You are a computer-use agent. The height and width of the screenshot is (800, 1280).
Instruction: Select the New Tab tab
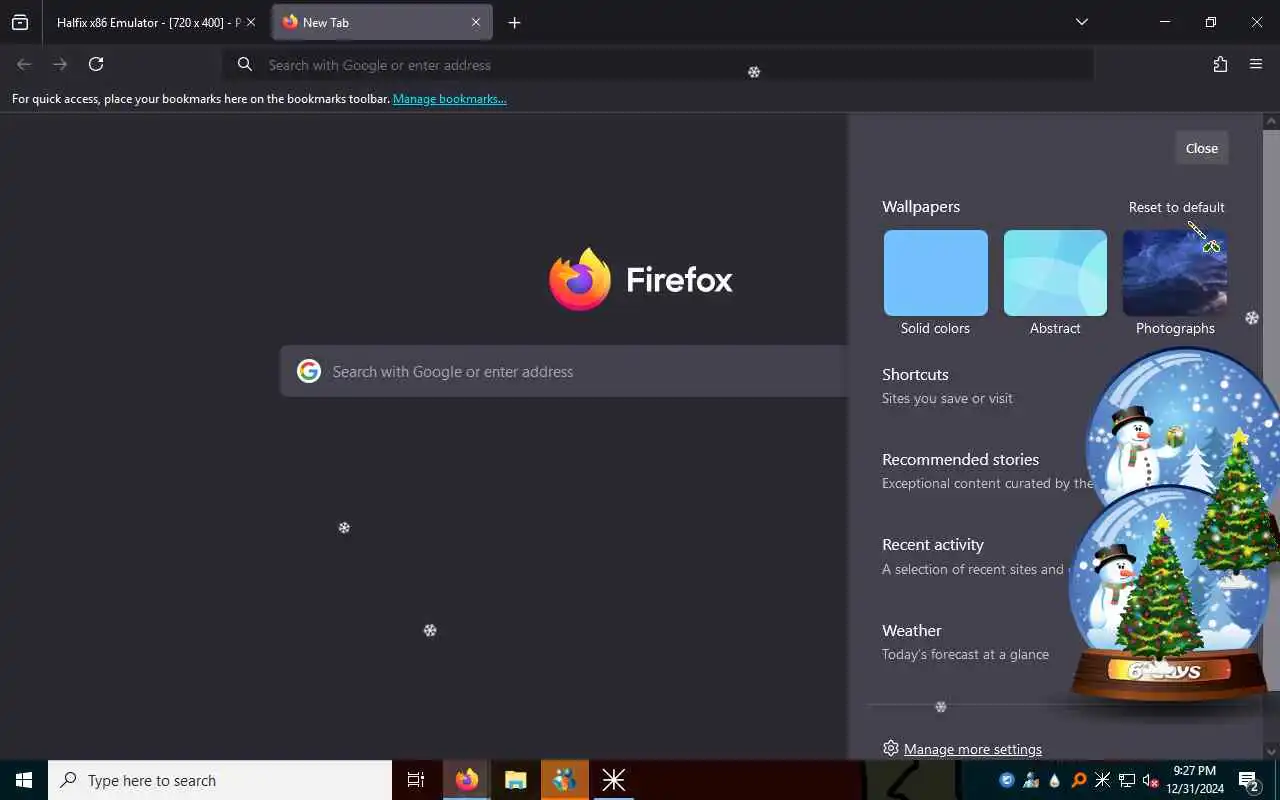coord(381,22)
